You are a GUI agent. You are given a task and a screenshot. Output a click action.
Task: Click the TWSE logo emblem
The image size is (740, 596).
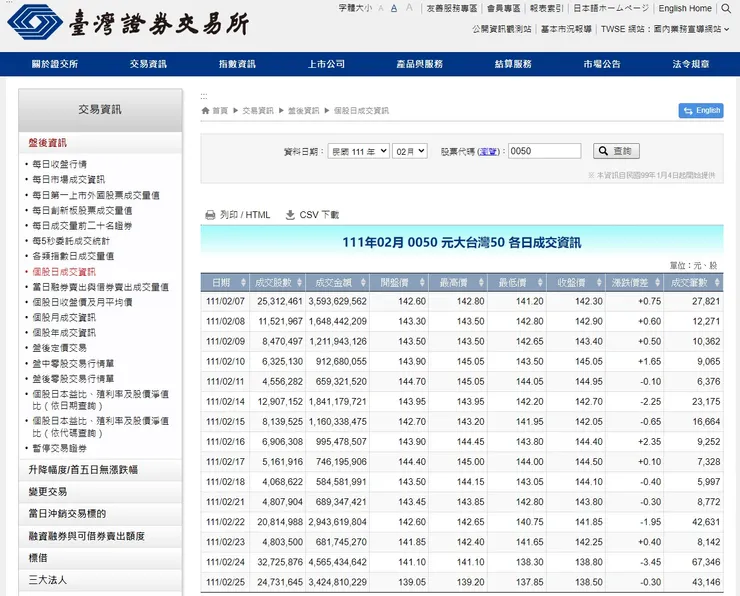35,22
